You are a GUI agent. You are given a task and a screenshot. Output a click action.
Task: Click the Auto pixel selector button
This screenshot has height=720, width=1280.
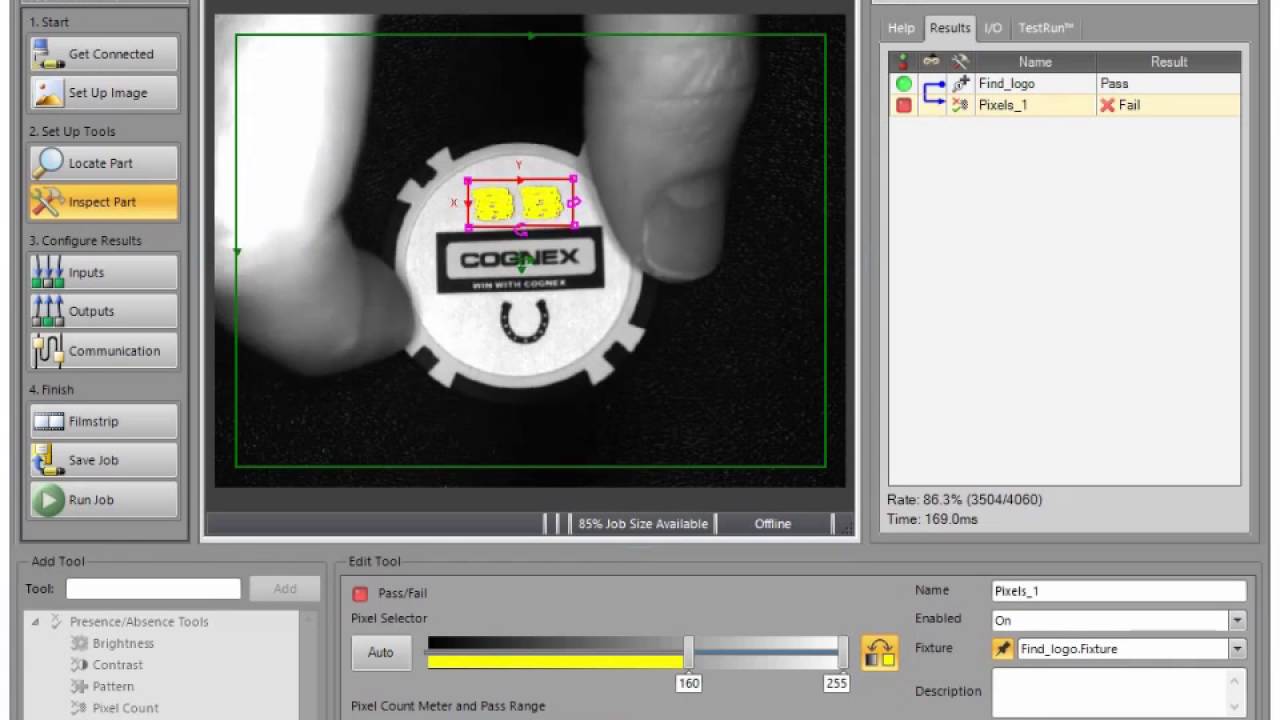point(381,652)
